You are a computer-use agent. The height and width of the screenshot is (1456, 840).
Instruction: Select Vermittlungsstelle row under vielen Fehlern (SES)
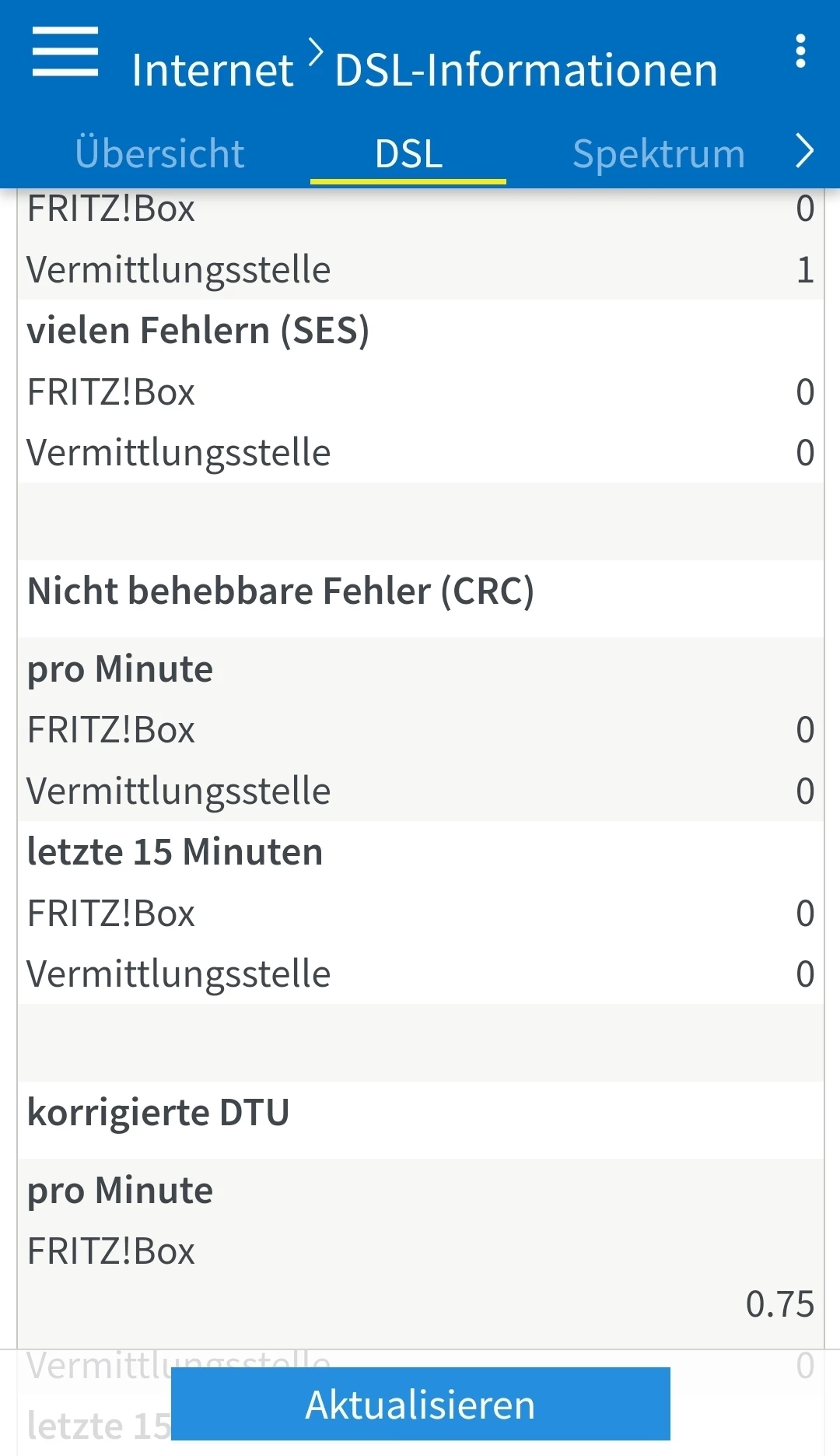click(x=179, y=452)
